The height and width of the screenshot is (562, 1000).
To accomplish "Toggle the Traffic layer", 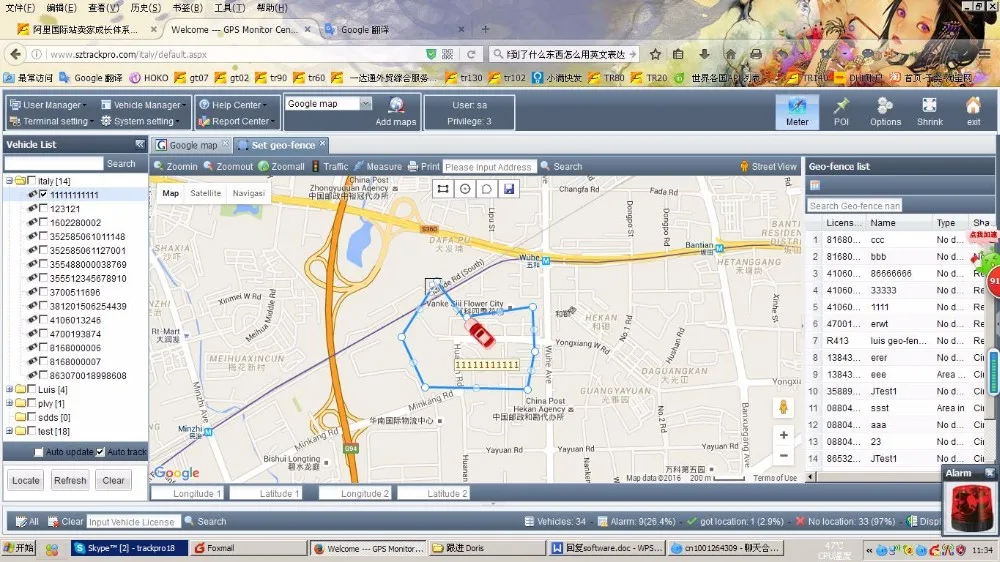I will click(330, 166).
